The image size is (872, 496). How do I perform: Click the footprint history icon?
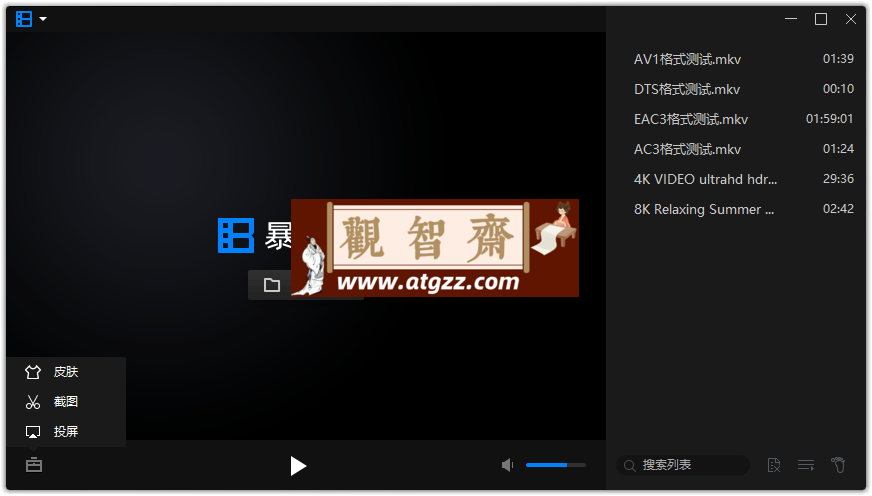(x=838, y=464)
